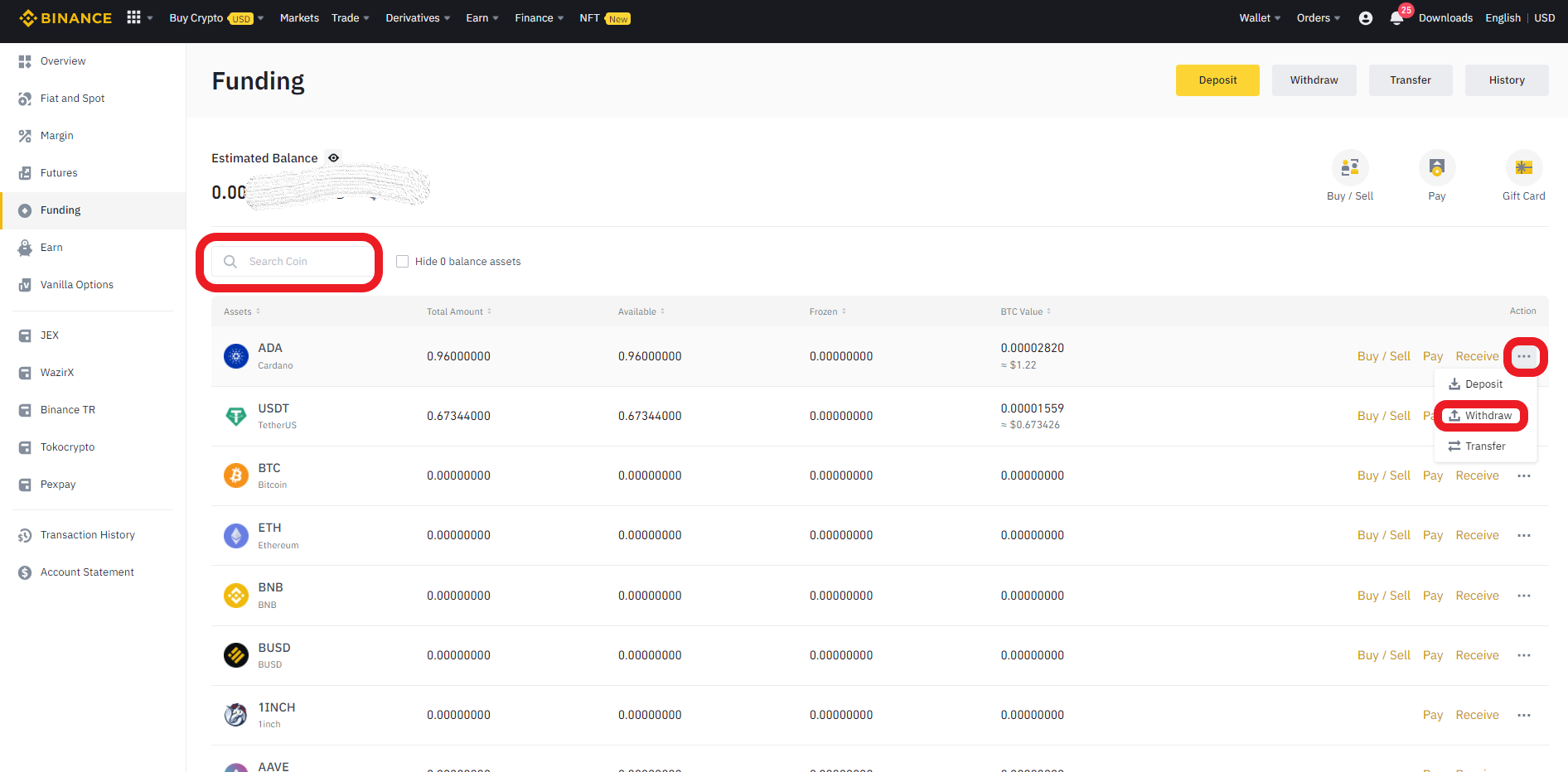Click the yellow Deposit button
The width and height of the screenshot is (1568, 772).
click(1217, 80)
